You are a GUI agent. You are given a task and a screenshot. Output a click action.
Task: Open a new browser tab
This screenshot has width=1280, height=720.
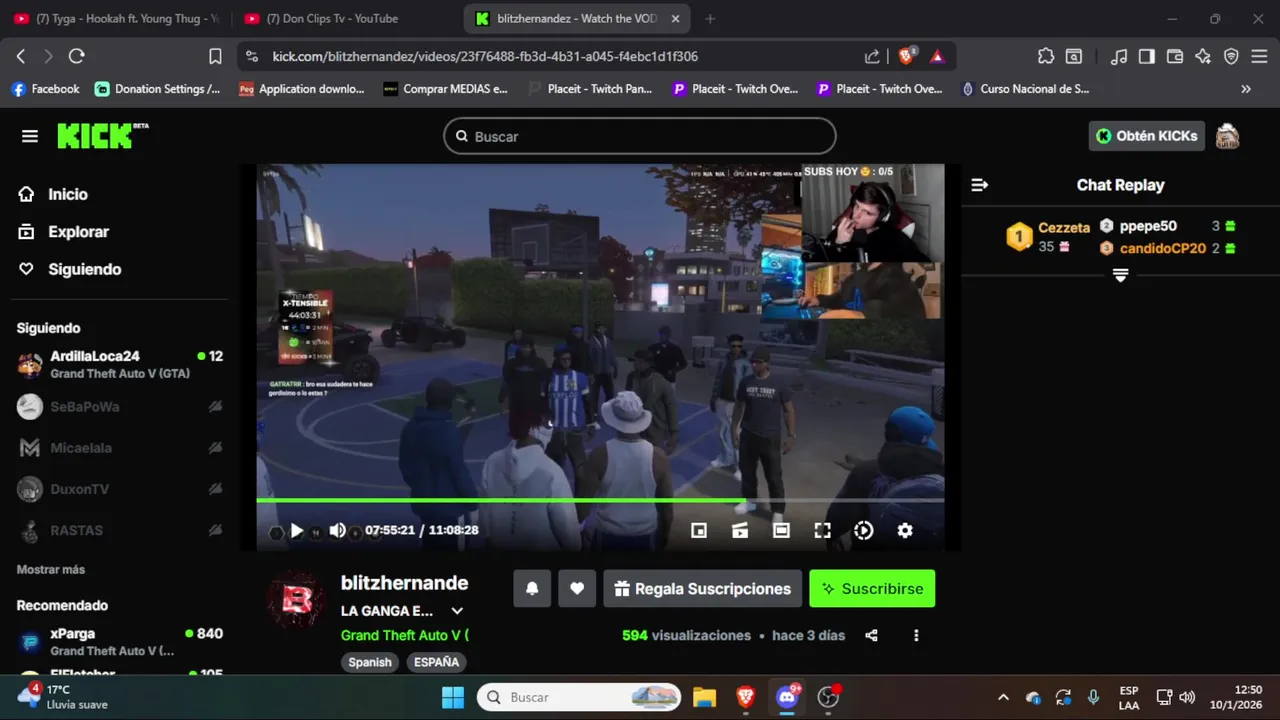711,18
